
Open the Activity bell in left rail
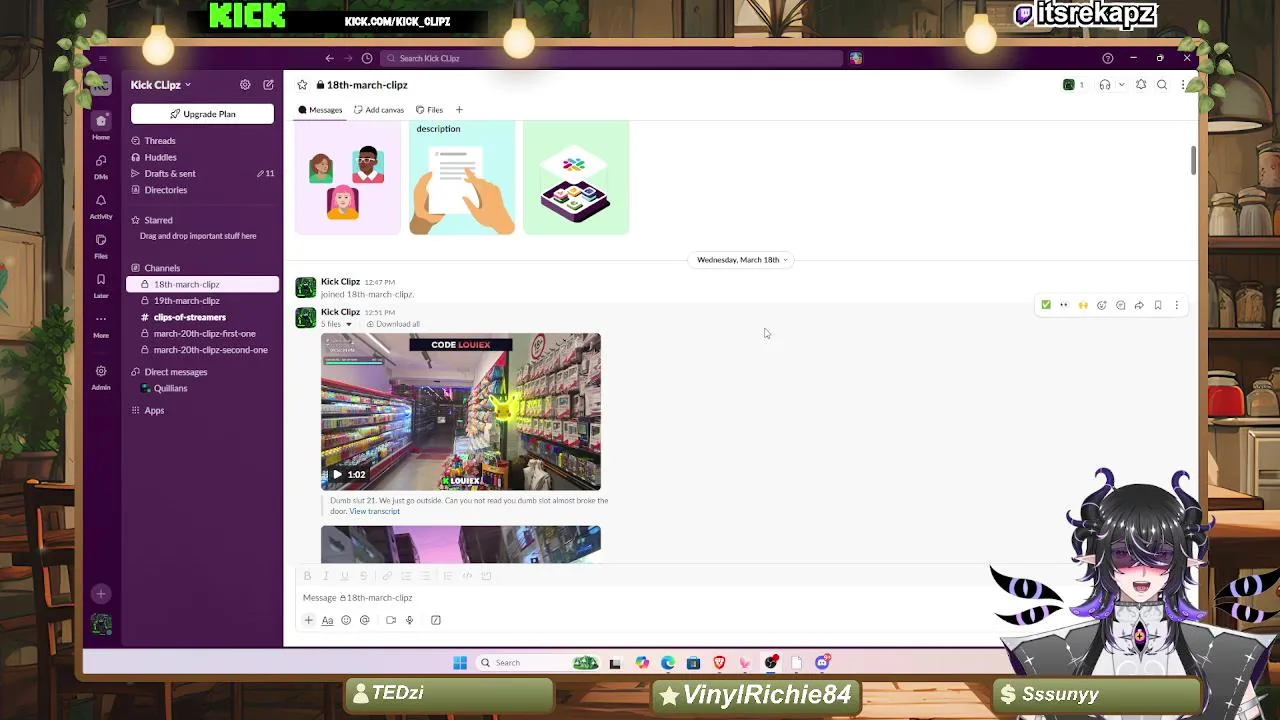(x=101, y=205)
